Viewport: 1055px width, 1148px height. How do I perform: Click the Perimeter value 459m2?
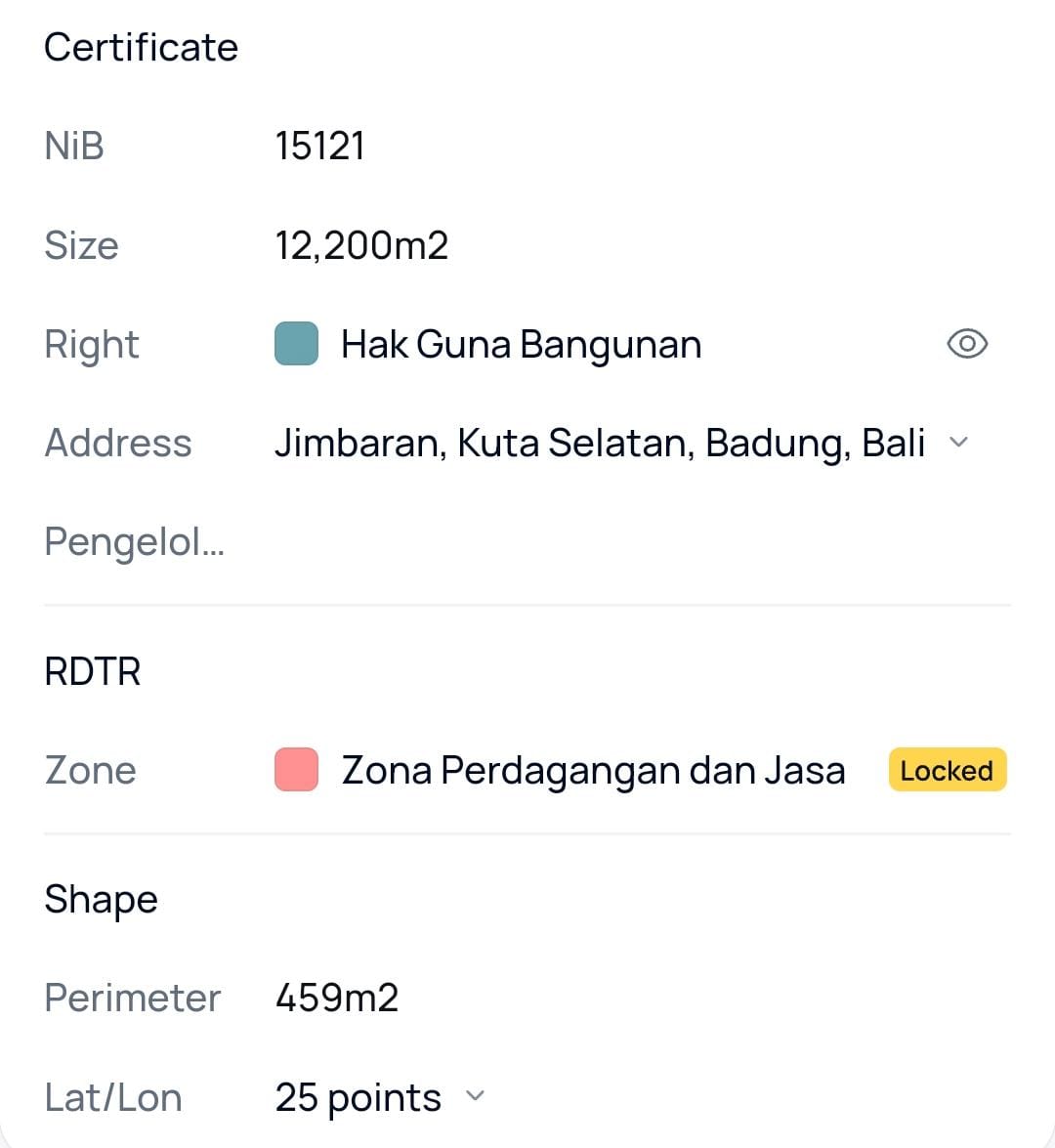(337, 998)
